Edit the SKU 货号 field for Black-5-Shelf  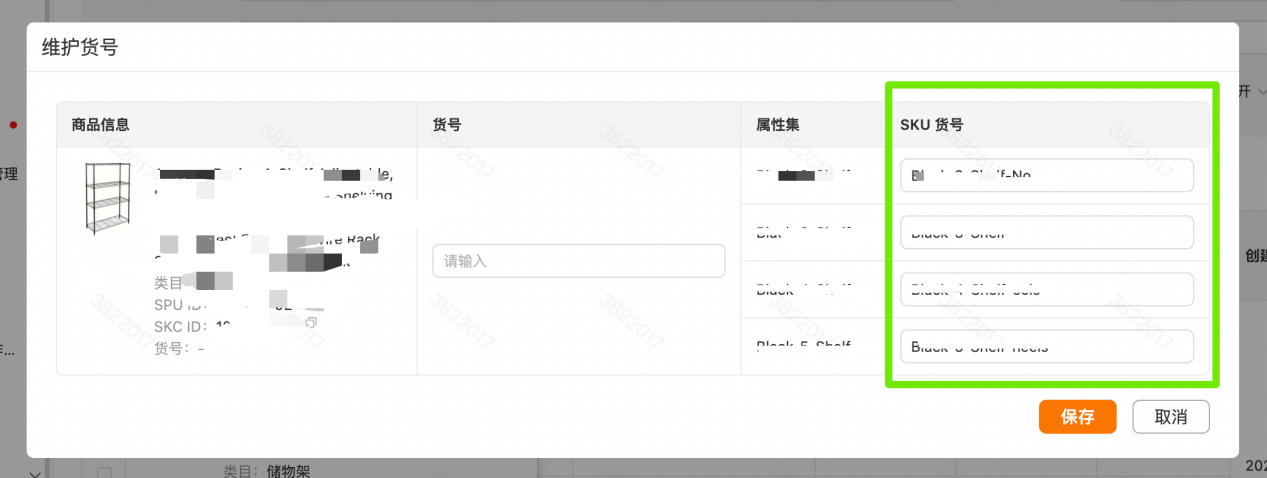tap(1047, 346)
